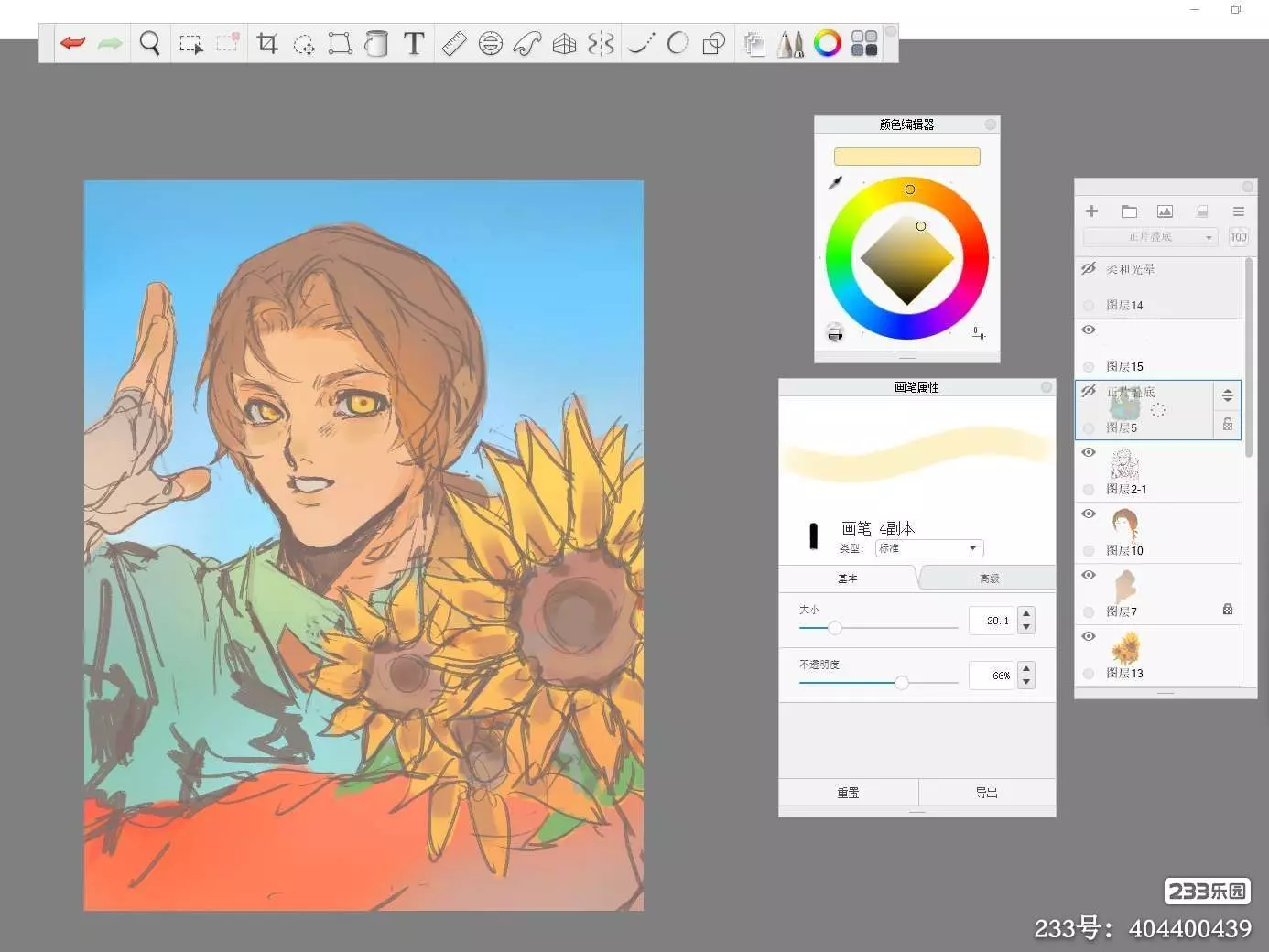Image resolution: width=1269 pixels, height=952 pixels.
Task: Pick color with the eyedropper icon
Action: pyautogui.click(x=835, y=183)
